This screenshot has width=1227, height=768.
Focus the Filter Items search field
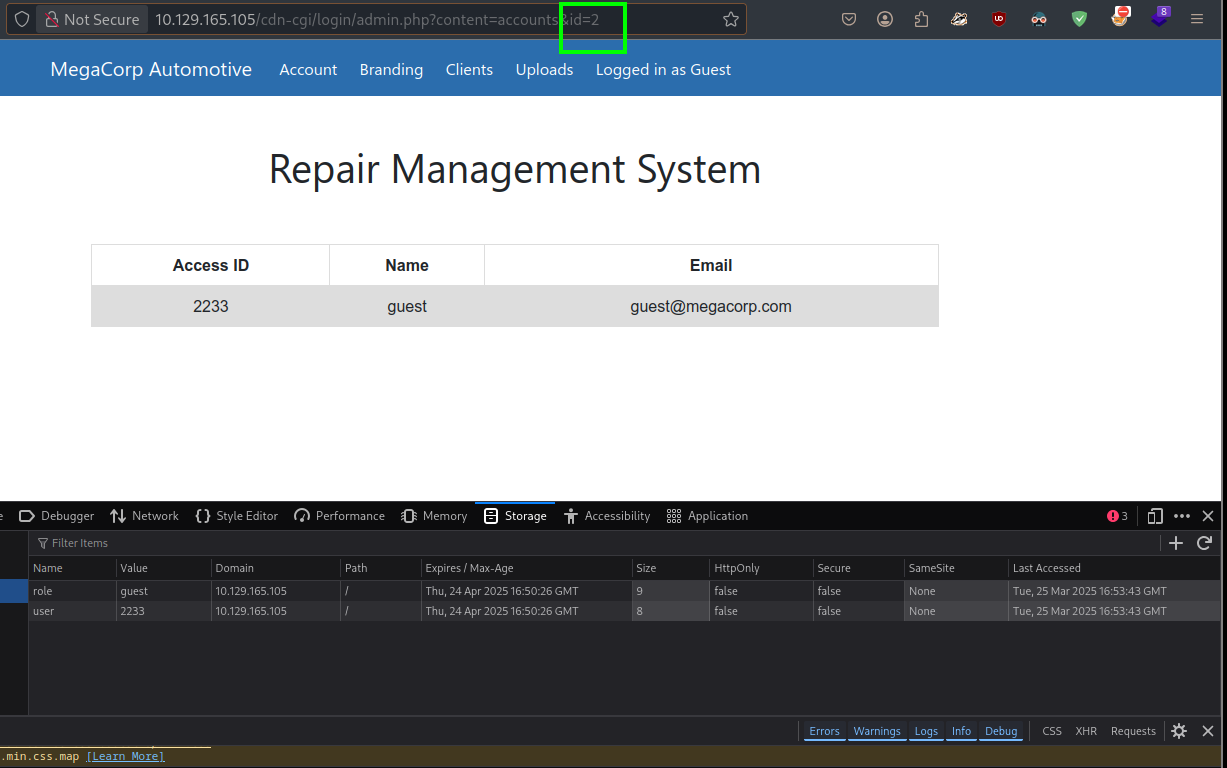click(x=595, y=543)
